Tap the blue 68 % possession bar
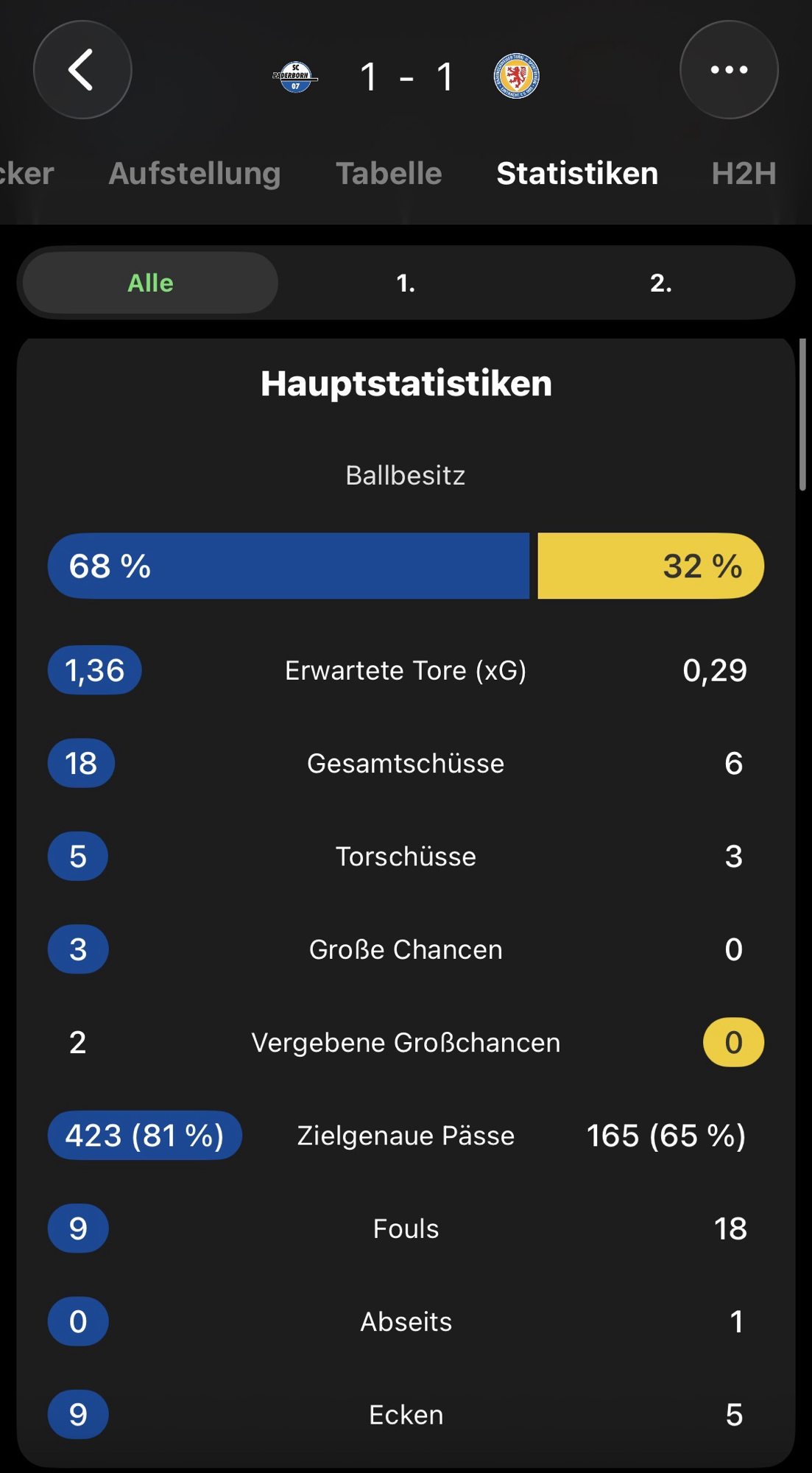 click(x=289, y=566)
